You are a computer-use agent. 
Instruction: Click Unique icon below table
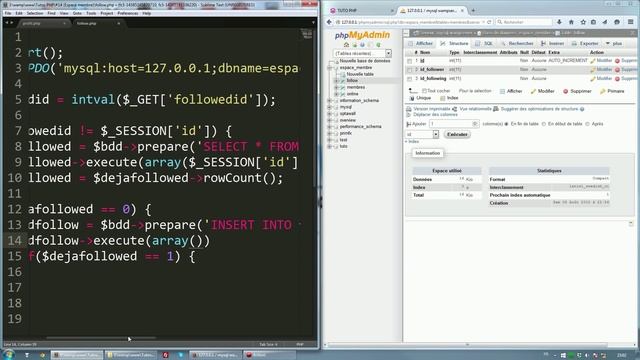coord(412,98)
